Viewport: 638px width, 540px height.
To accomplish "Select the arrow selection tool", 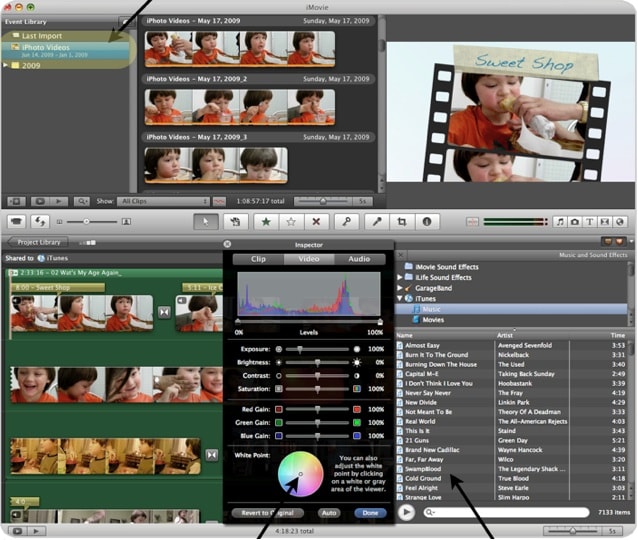I will point(206,222).
